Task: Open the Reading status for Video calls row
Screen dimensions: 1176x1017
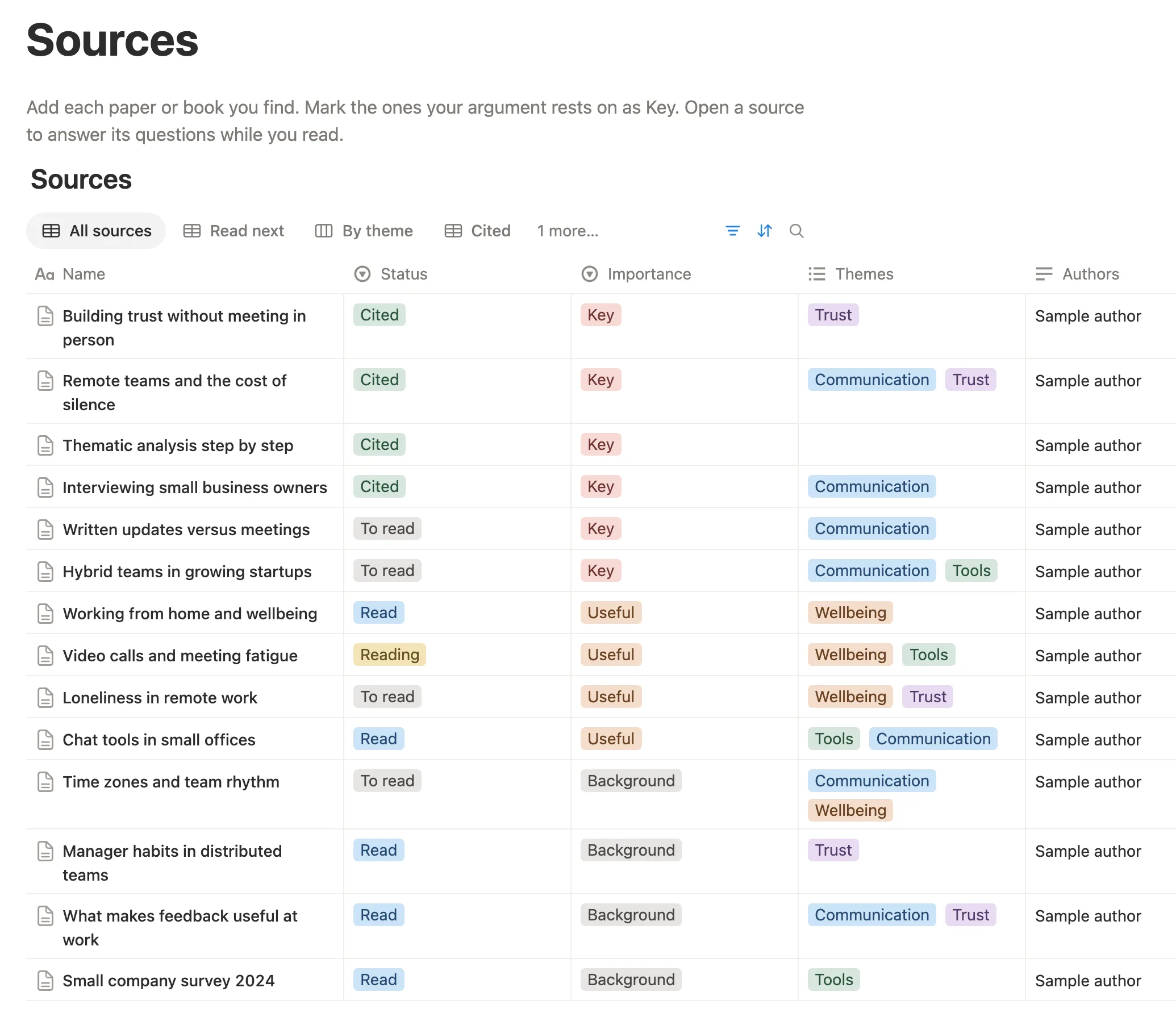Action: pos(390,655)
